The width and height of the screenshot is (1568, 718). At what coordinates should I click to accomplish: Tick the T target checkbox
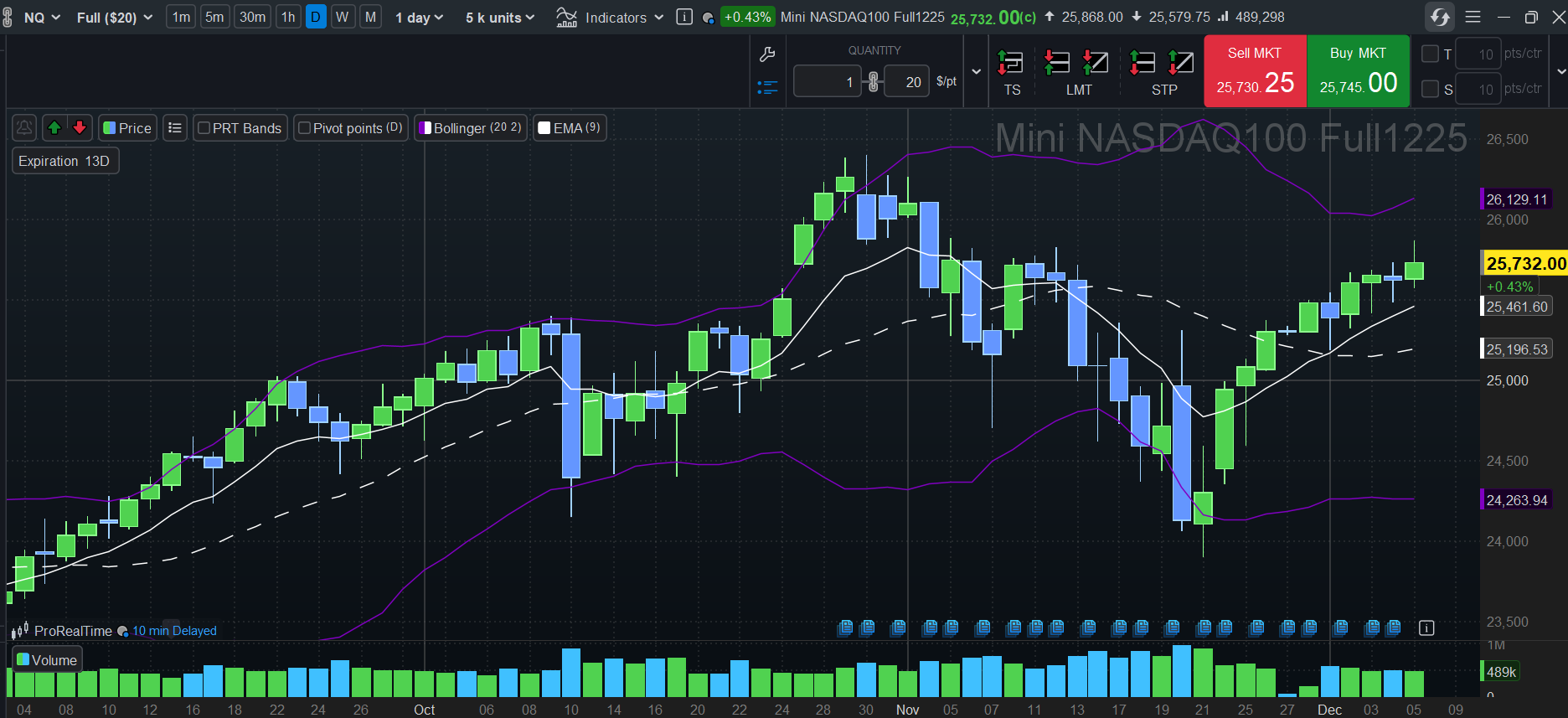point(1431,54)
